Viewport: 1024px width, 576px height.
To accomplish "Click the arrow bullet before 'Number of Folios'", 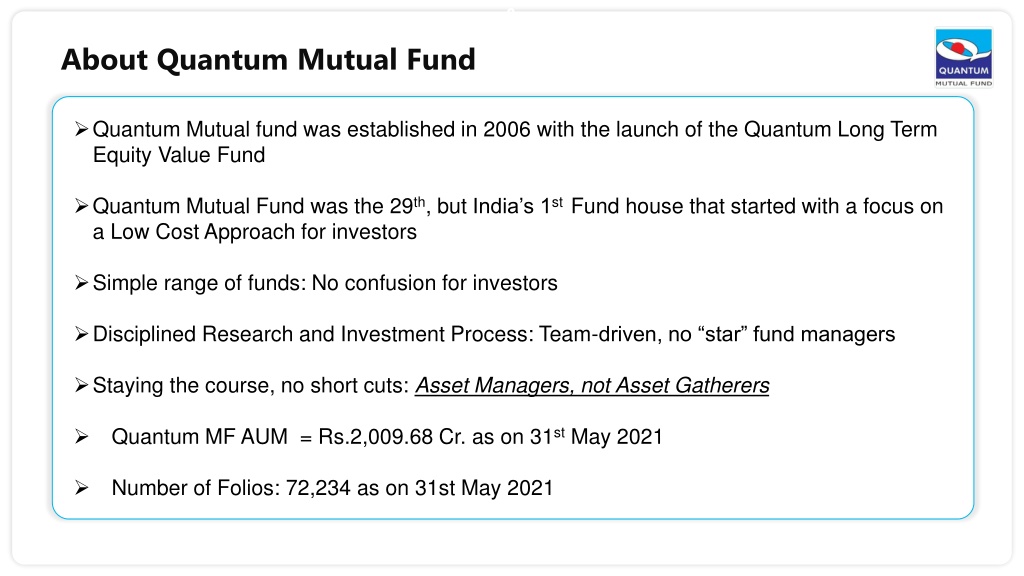I will pos(81,488).
